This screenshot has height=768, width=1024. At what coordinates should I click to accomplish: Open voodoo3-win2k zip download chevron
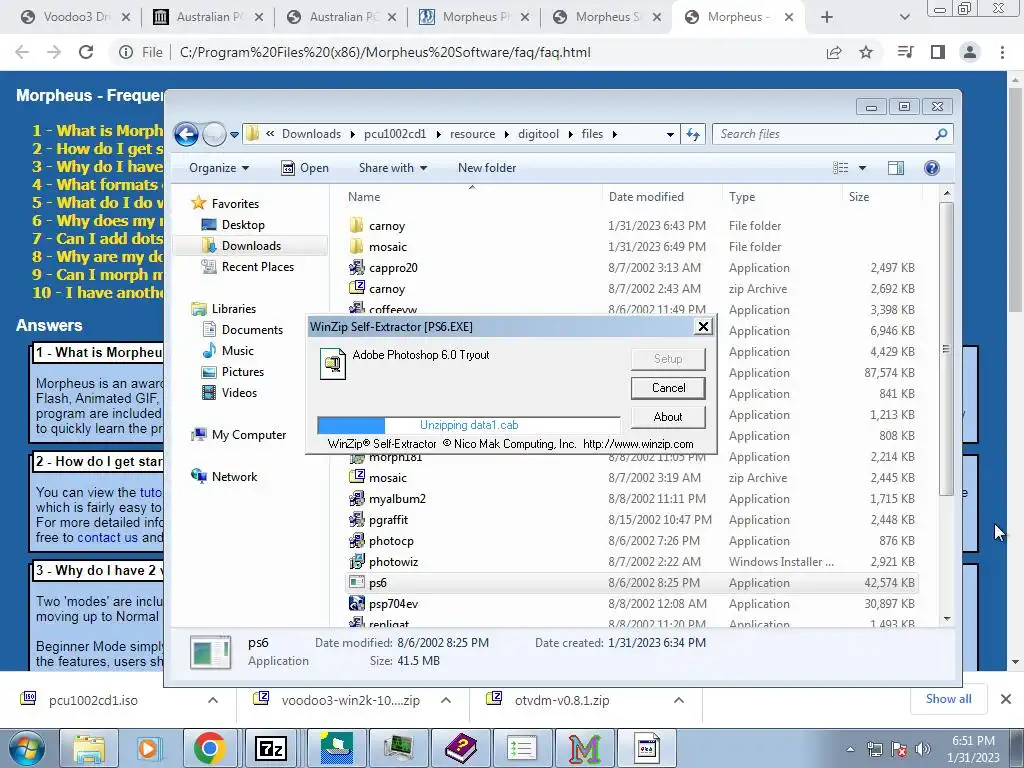pyautogui.click(x=446, y=700)
